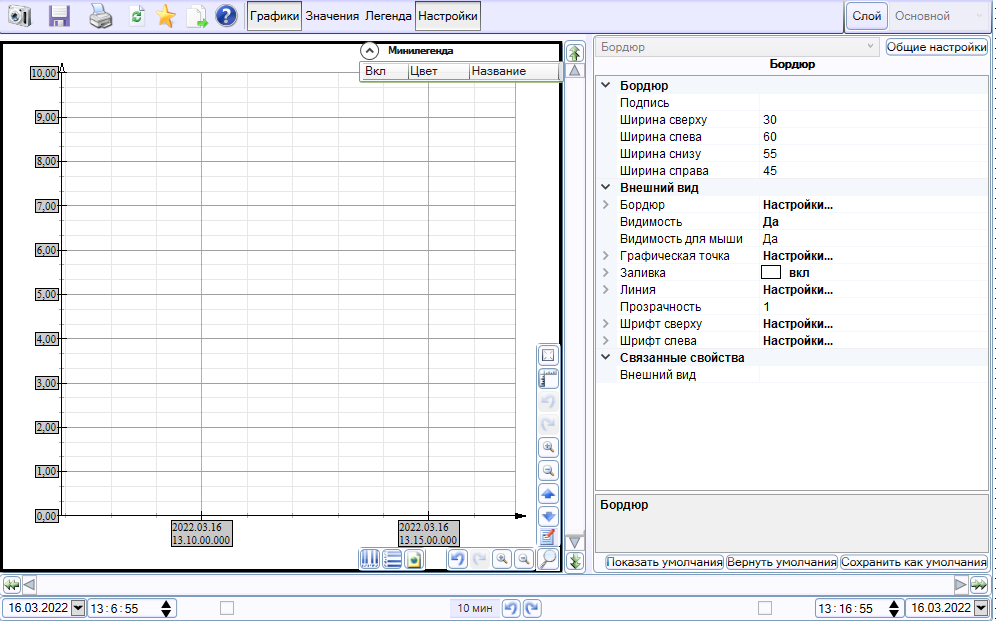Click the notepad with red pencil edit icon
The image size is (998, 621).
point(548,537)
